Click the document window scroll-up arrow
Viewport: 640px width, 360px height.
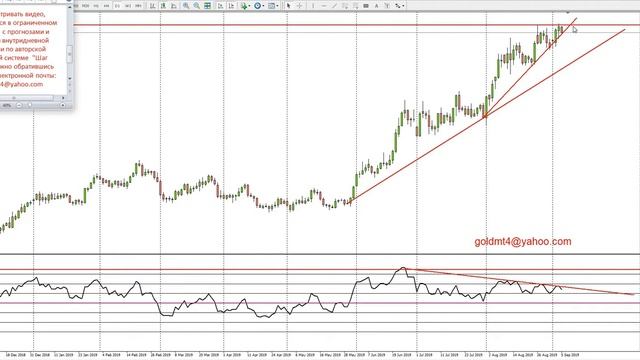[69, 7]
